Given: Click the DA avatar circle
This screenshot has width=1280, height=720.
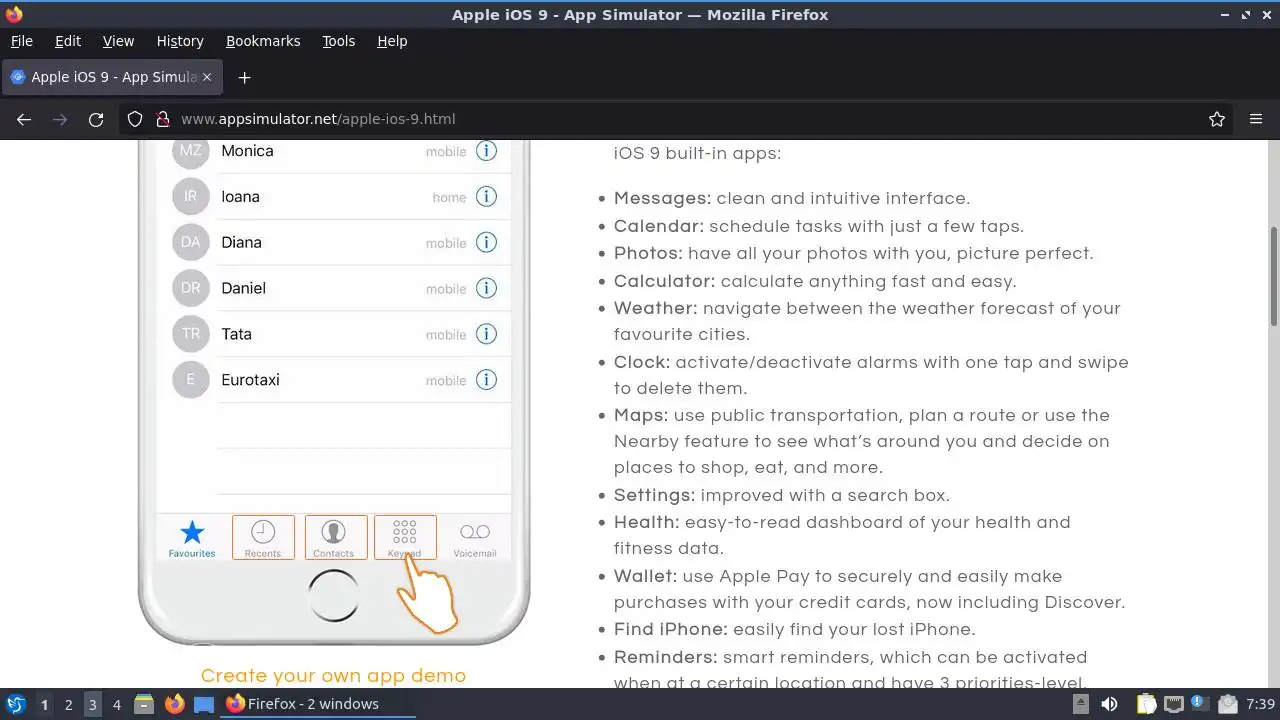Looking at the screenshot, I should click(190, 242).
